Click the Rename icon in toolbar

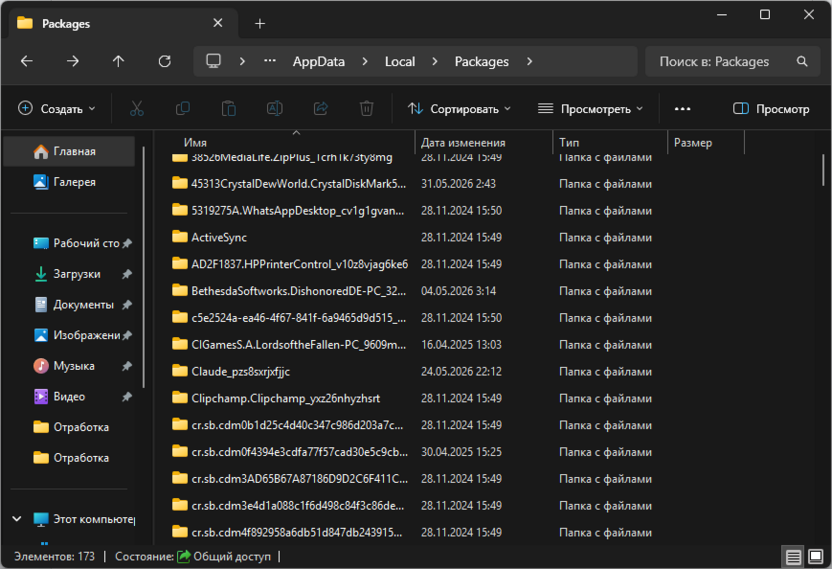pyautogui.click(x=274, y=109)
